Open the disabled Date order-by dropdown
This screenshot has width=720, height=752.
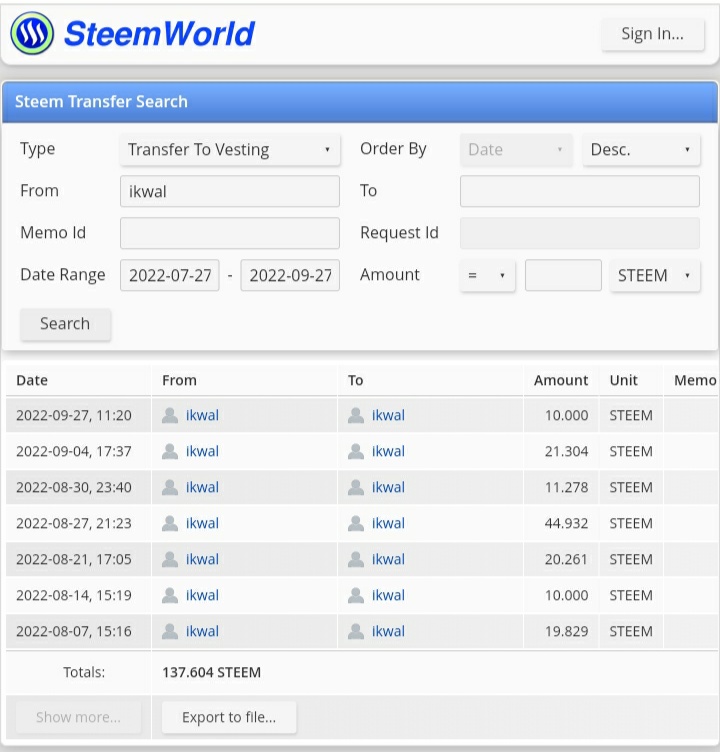(x=516, y=150)
